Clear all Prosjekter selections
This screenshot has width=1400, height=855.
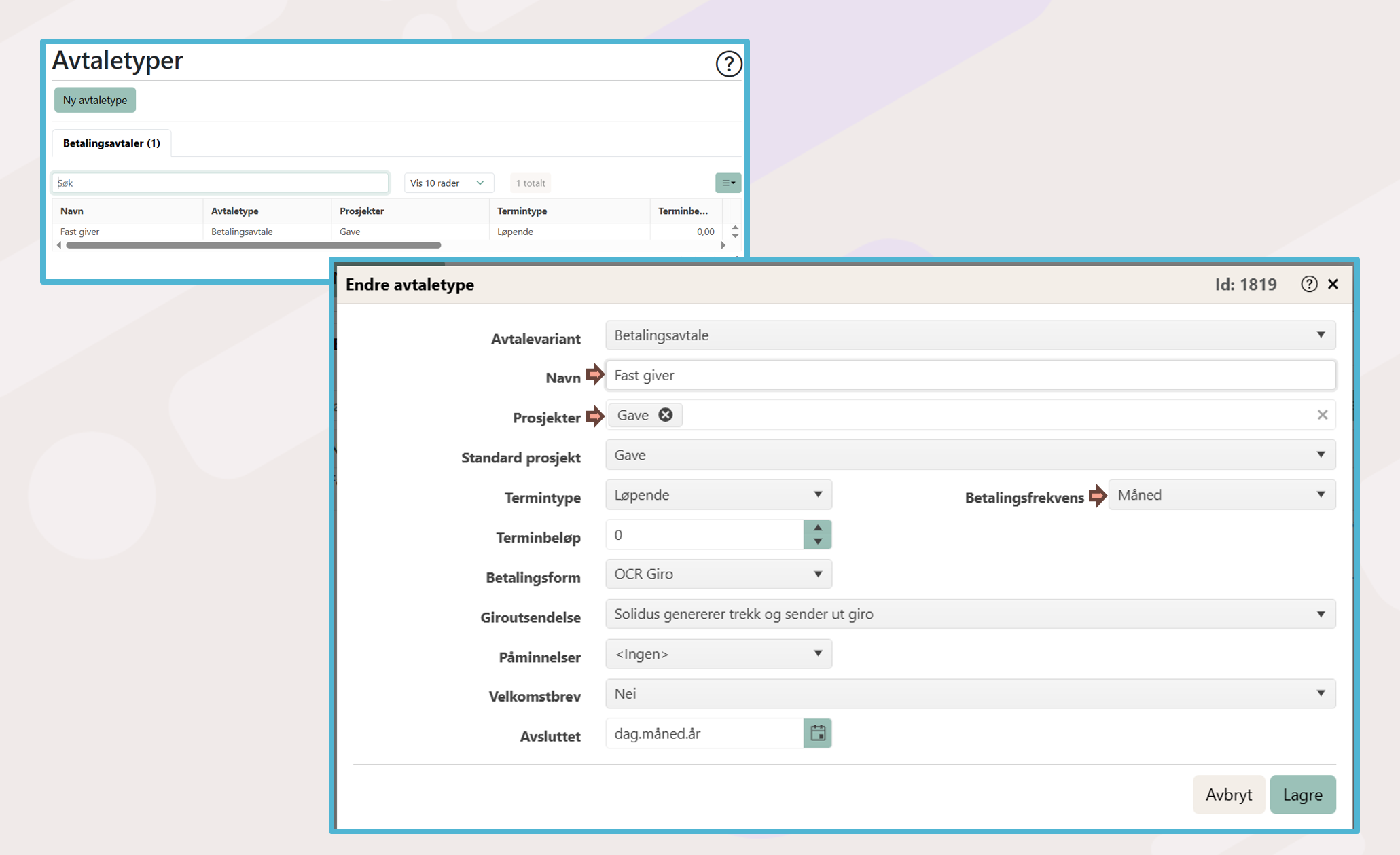coord(1322,415)
